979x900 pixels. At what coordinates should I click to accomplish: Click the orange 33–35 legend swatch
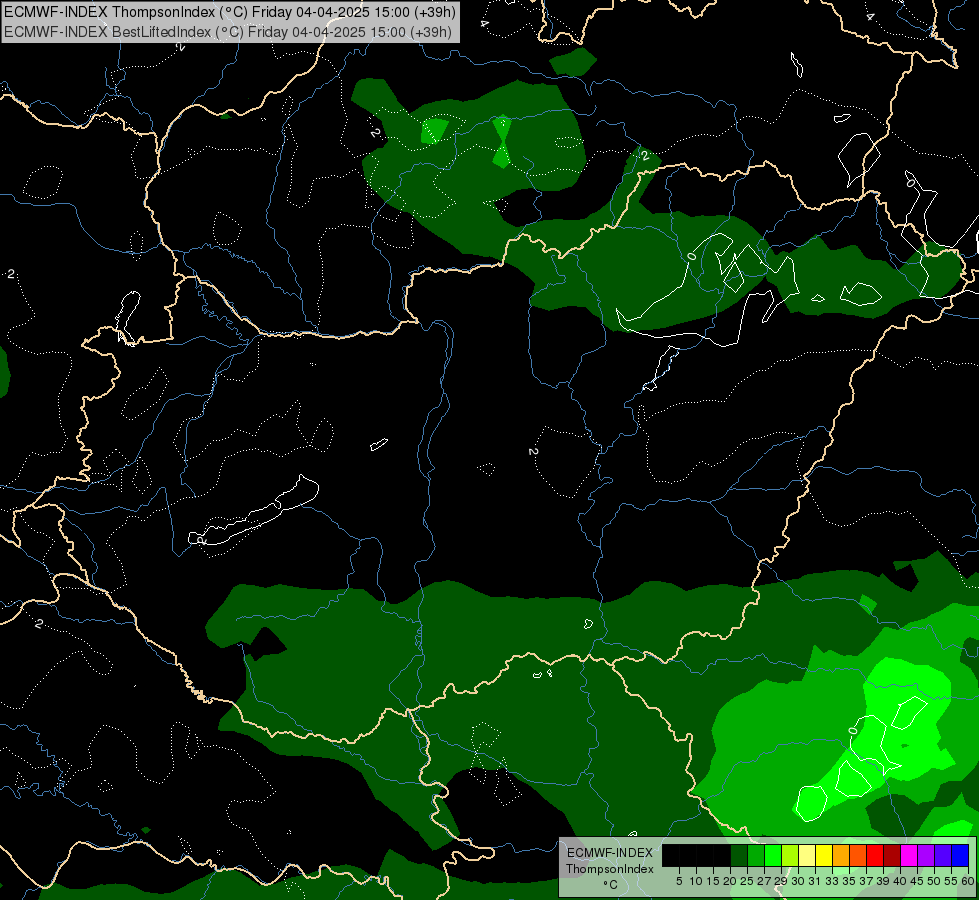(841, 856)
